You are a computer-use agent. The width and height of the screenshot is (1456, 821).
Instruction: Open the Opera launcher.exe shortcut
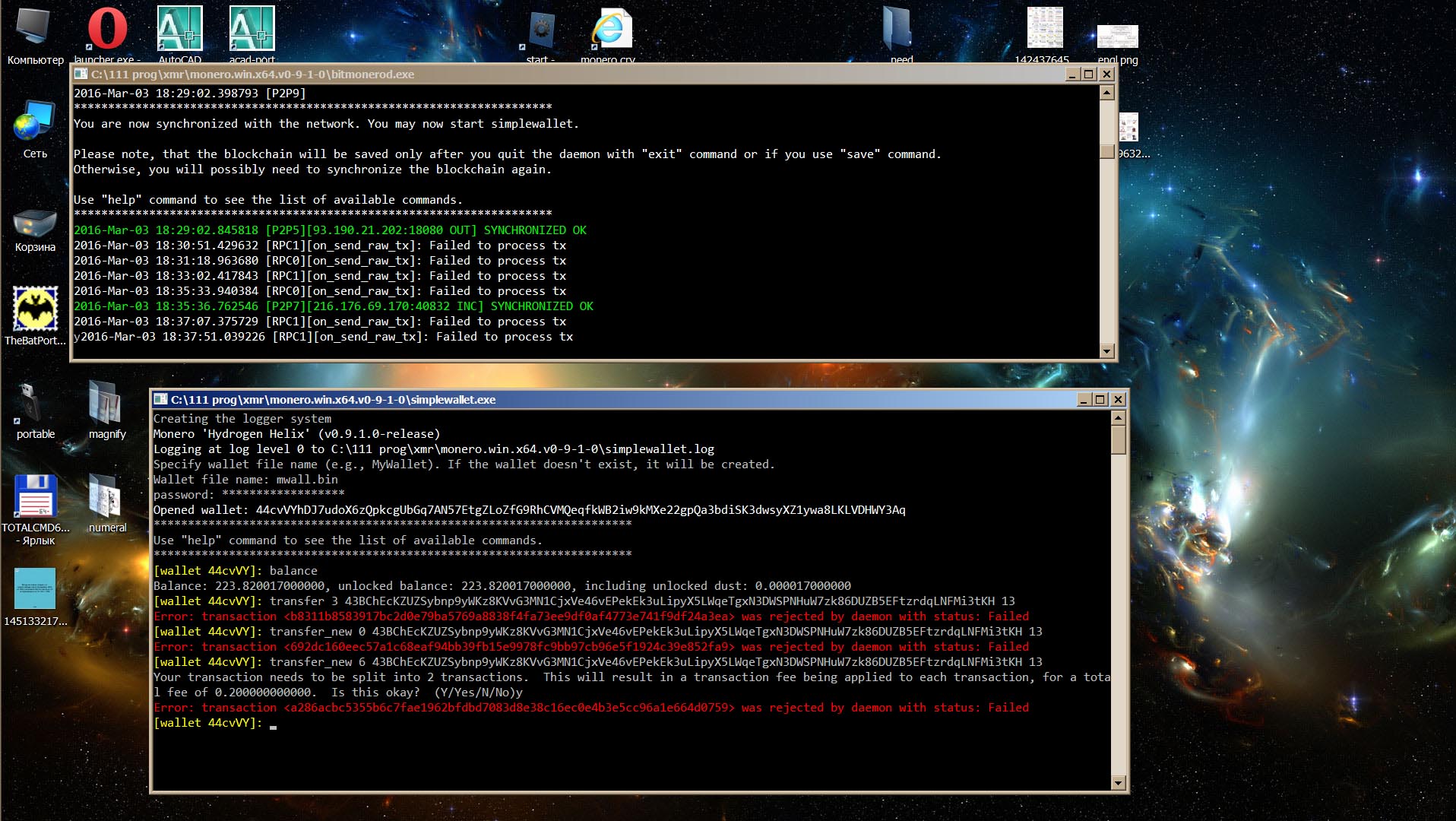[x=107, y=36]
